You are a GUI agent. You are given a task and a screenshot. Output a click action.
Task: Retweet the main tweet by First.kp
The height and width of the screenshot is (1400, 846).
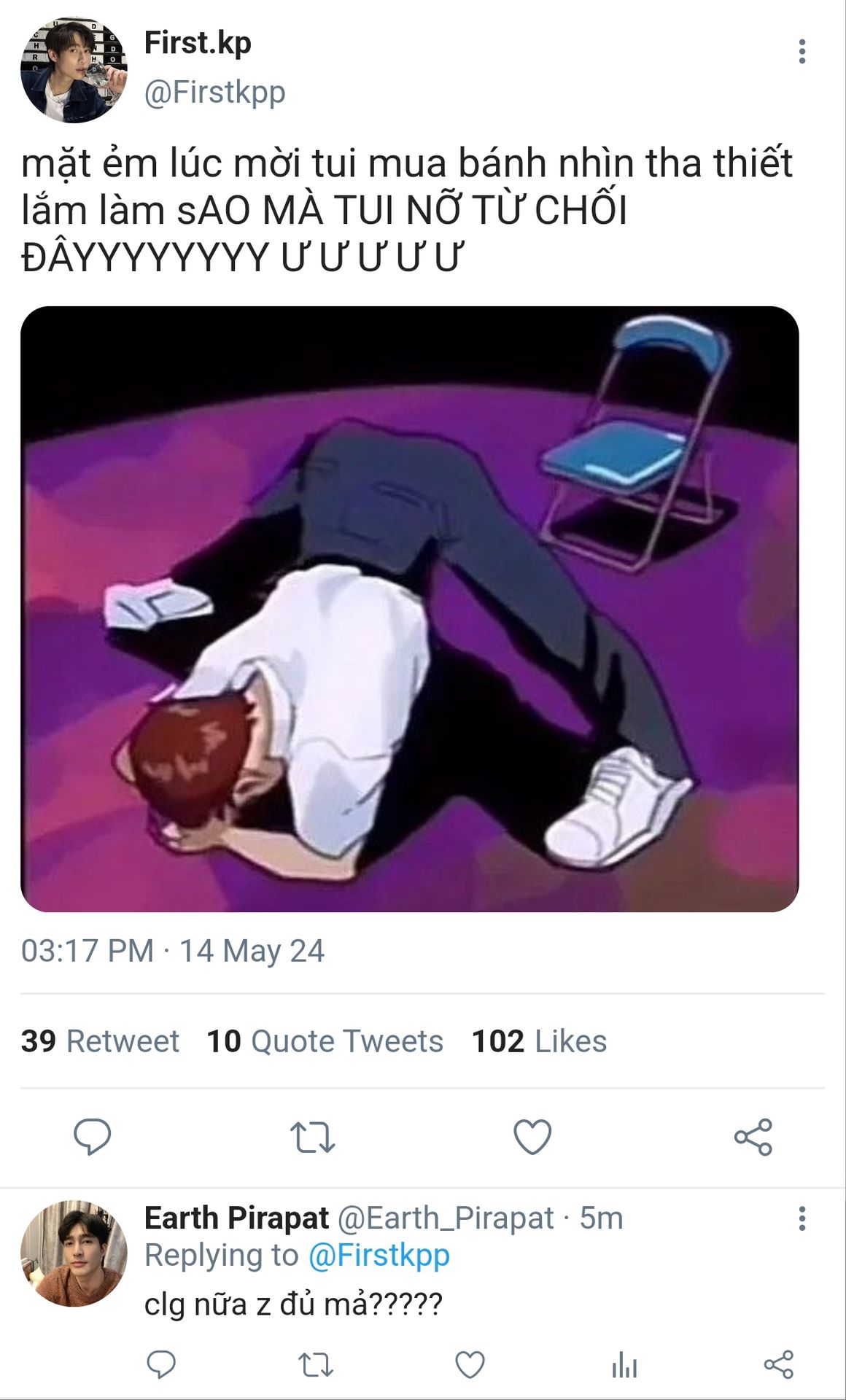click(x=312, y=1137)
